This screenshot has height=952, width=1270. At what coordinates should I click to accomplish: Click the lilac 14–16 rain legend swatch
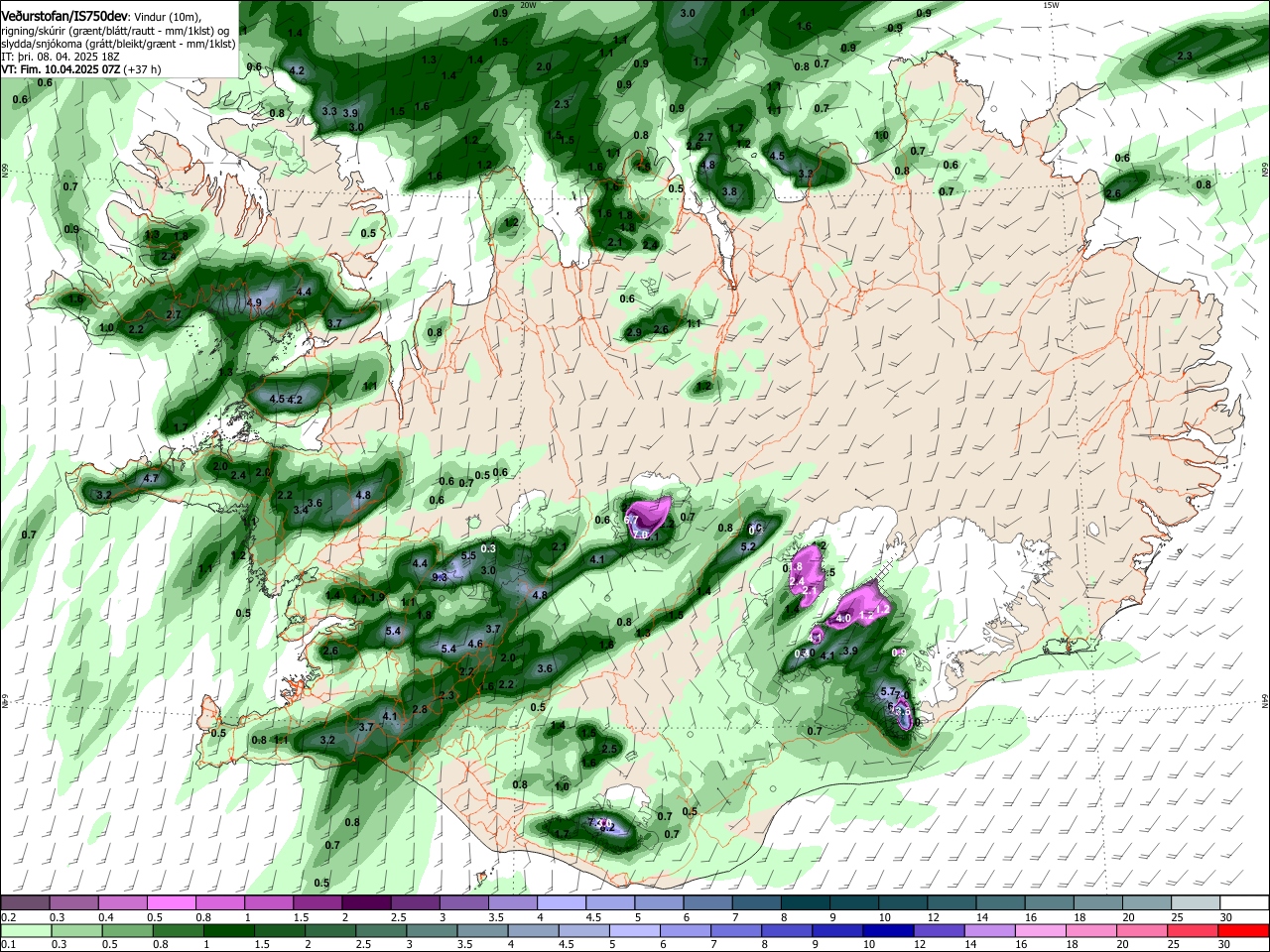coord(990,930)
